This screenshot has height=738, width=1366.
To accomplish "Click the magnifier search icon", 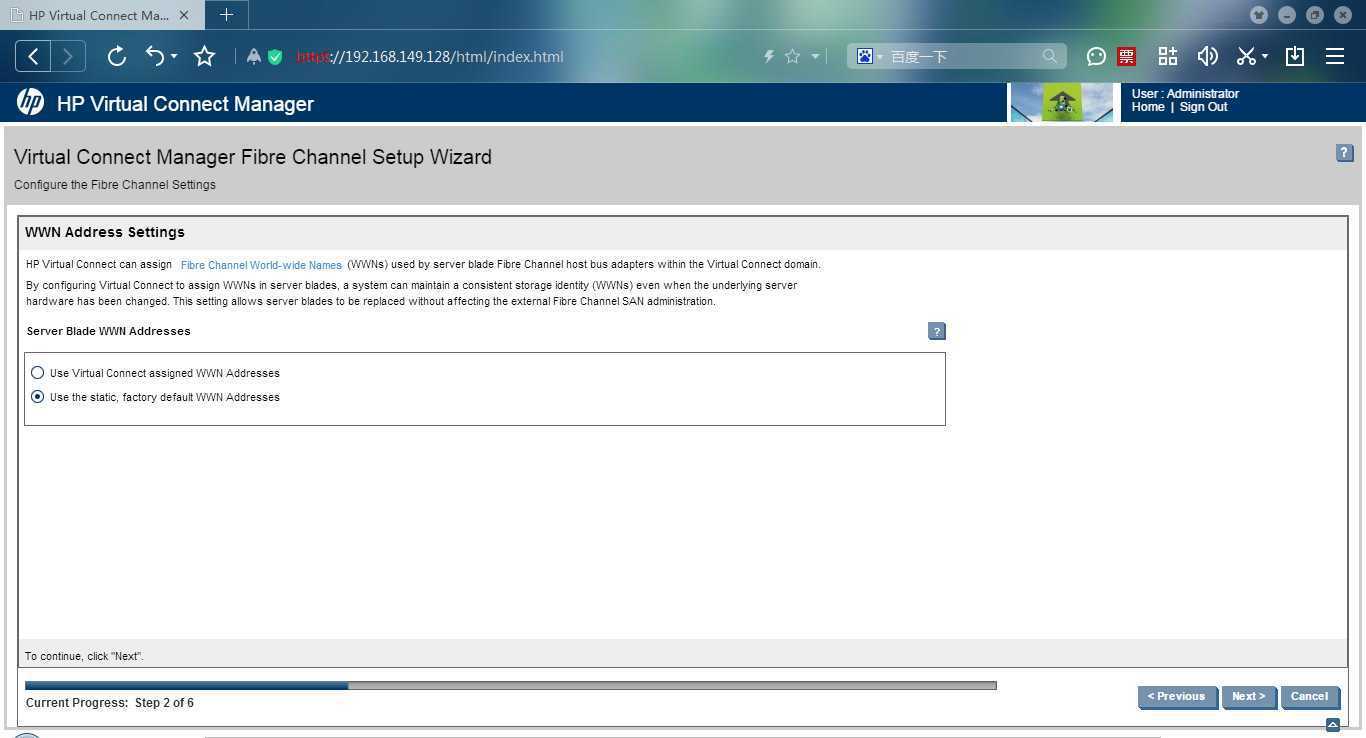I will (1049, 57).
